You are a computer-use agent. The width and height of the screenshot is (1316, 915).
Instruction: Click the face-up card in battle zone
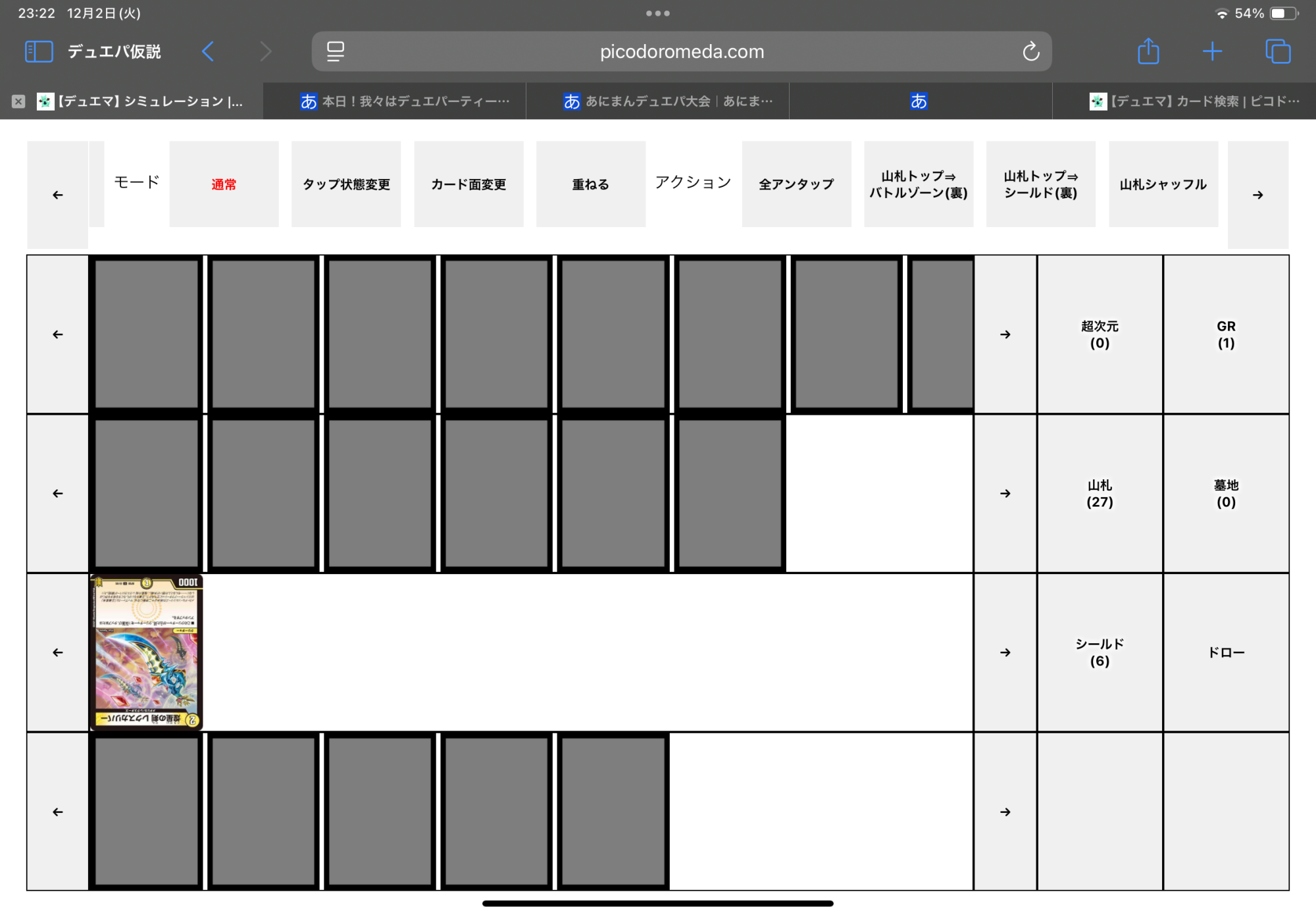tap(146, 652)
